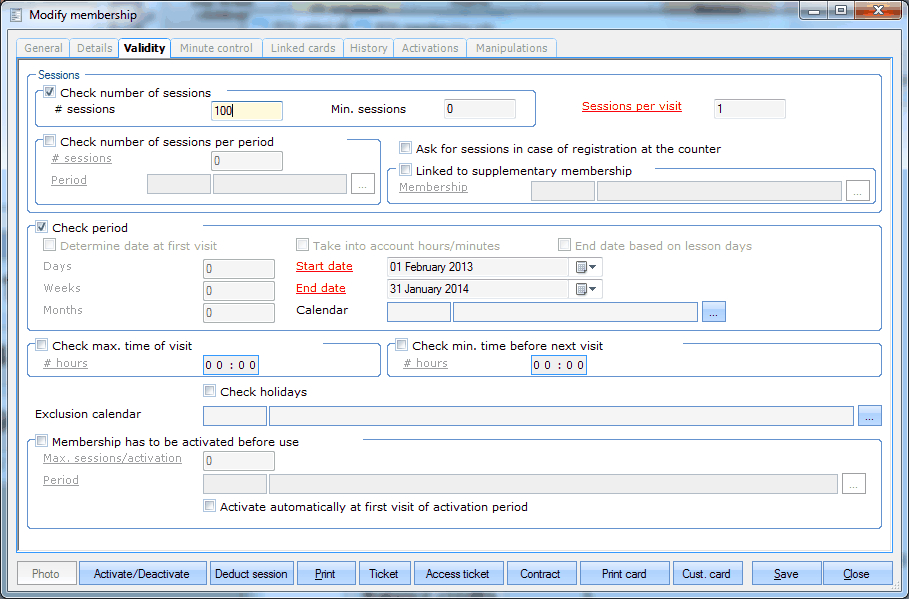Click the Deduct session button
This screenshot has width=909, height=599.
251,573
